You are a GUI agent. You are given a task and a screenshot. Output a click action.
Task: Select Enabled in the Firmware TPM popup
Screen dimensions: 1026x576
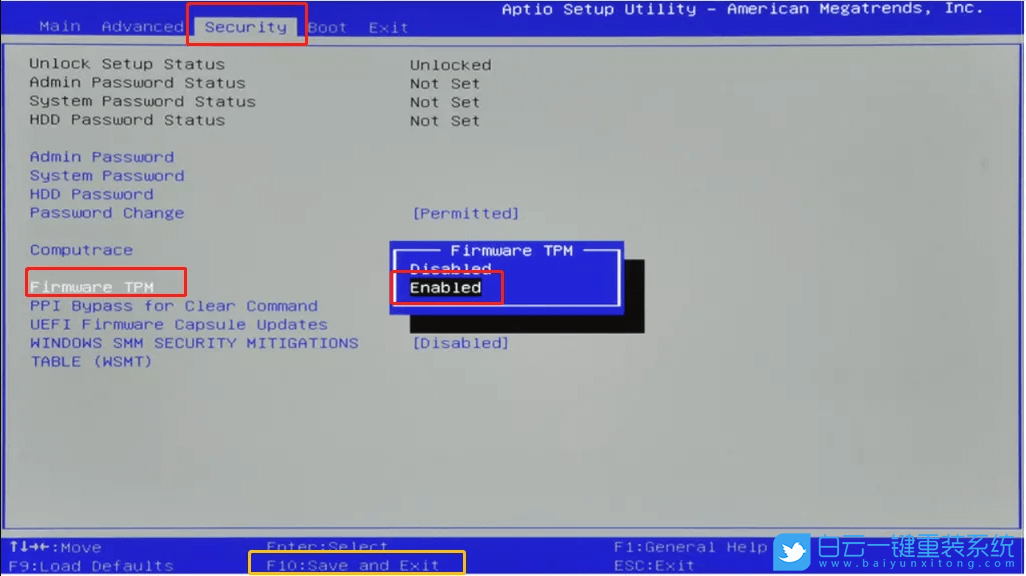coord(447,287)
